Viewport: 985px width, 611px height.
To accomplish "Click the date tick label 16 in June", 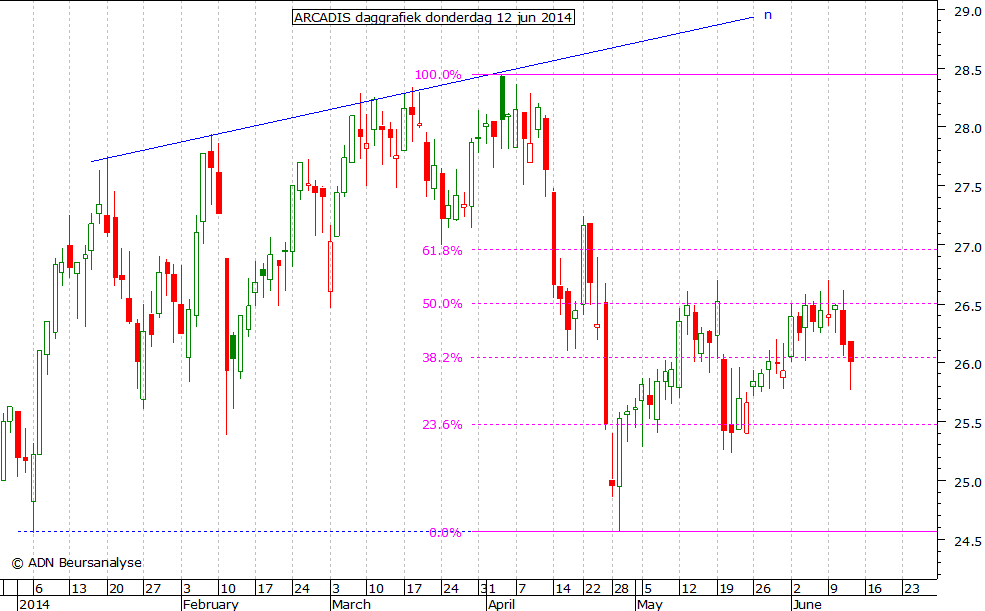I will tap(874, 588).
